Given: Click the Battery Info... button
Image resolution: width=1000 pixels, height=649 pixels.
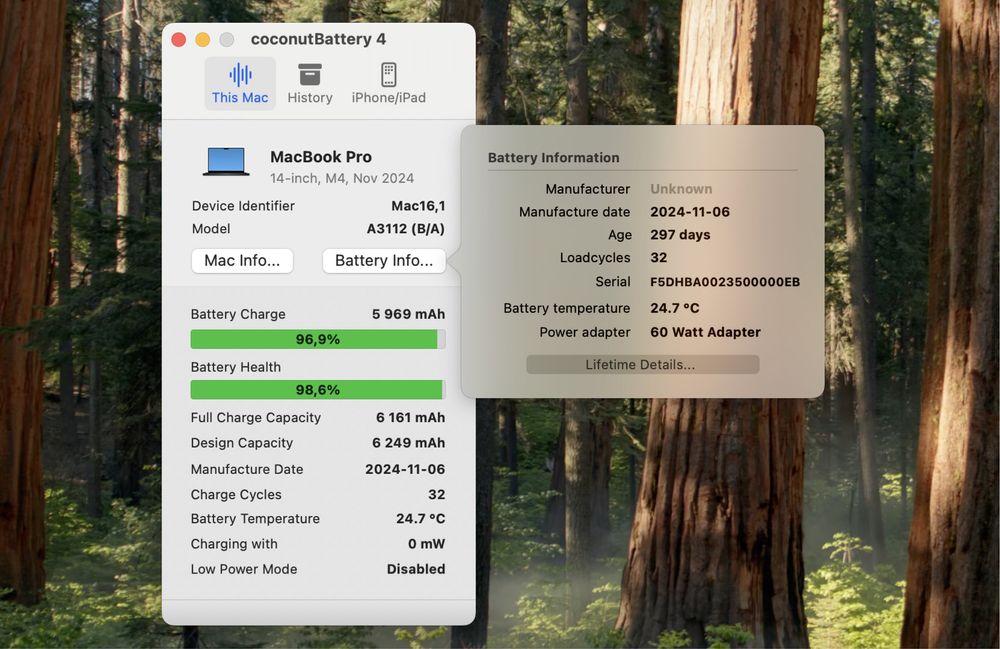Looking at the screenshot, I should [384, 261].
